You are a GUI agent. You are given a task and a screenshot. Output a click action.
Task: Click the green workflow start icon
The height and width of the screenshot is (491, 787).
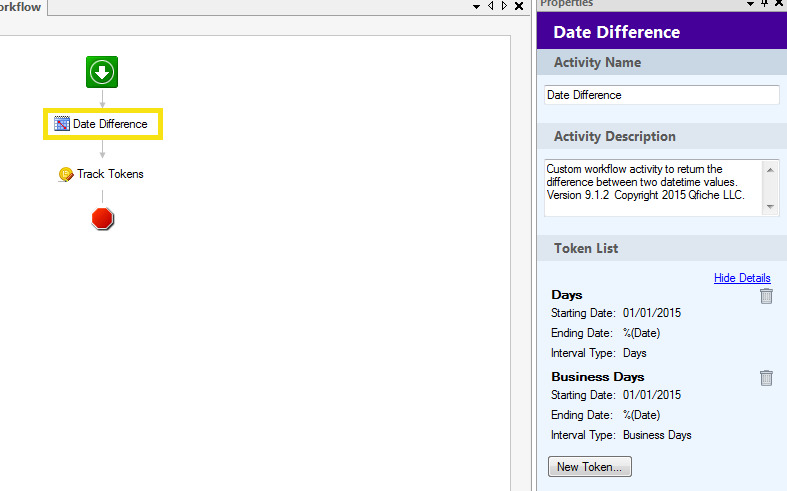(102, 72)
